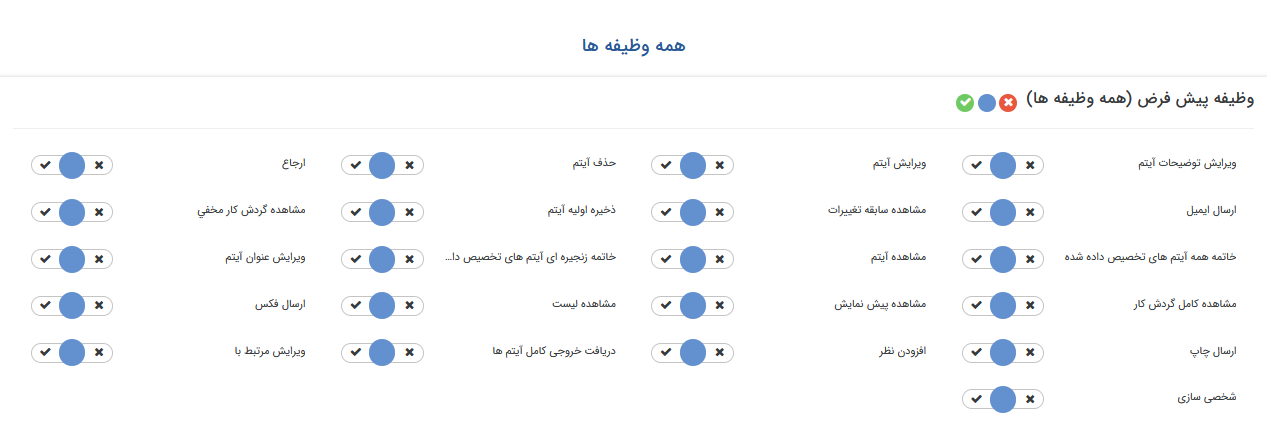Click the red X icon beside default role heading

pyautogui.click(x=1008, y=102)
